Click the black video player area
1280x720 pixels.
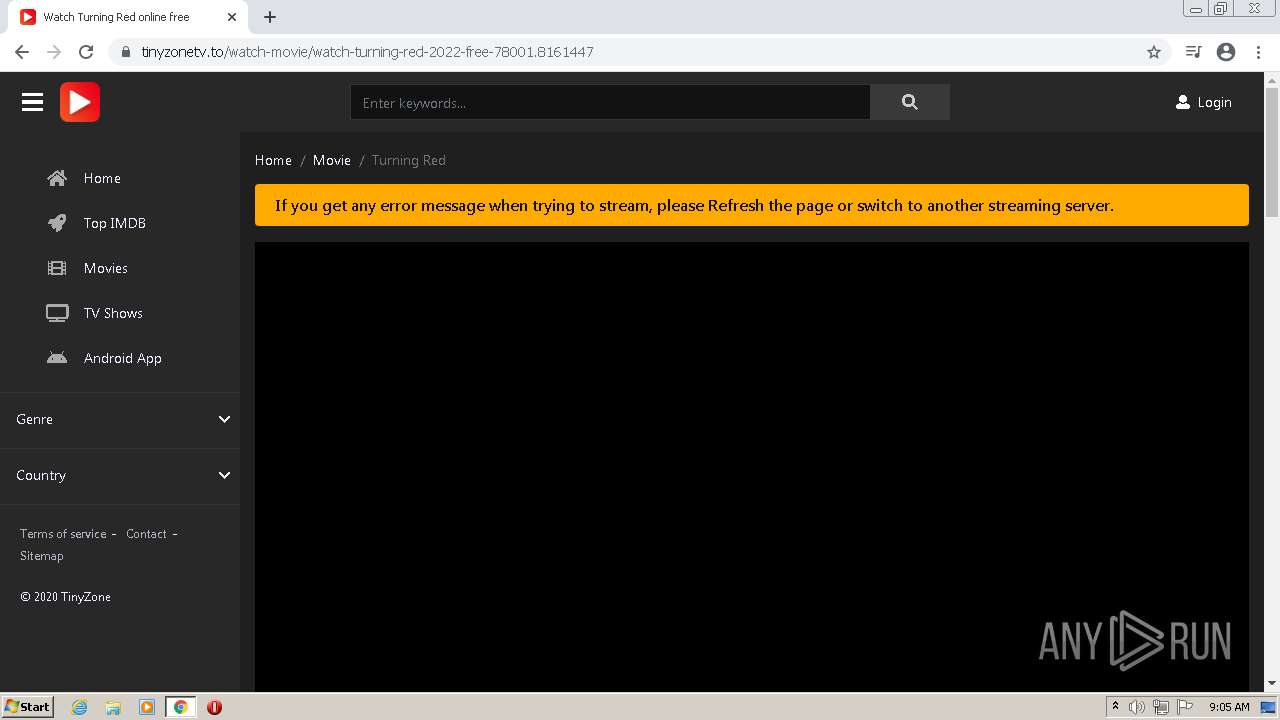tap(752, 466)
